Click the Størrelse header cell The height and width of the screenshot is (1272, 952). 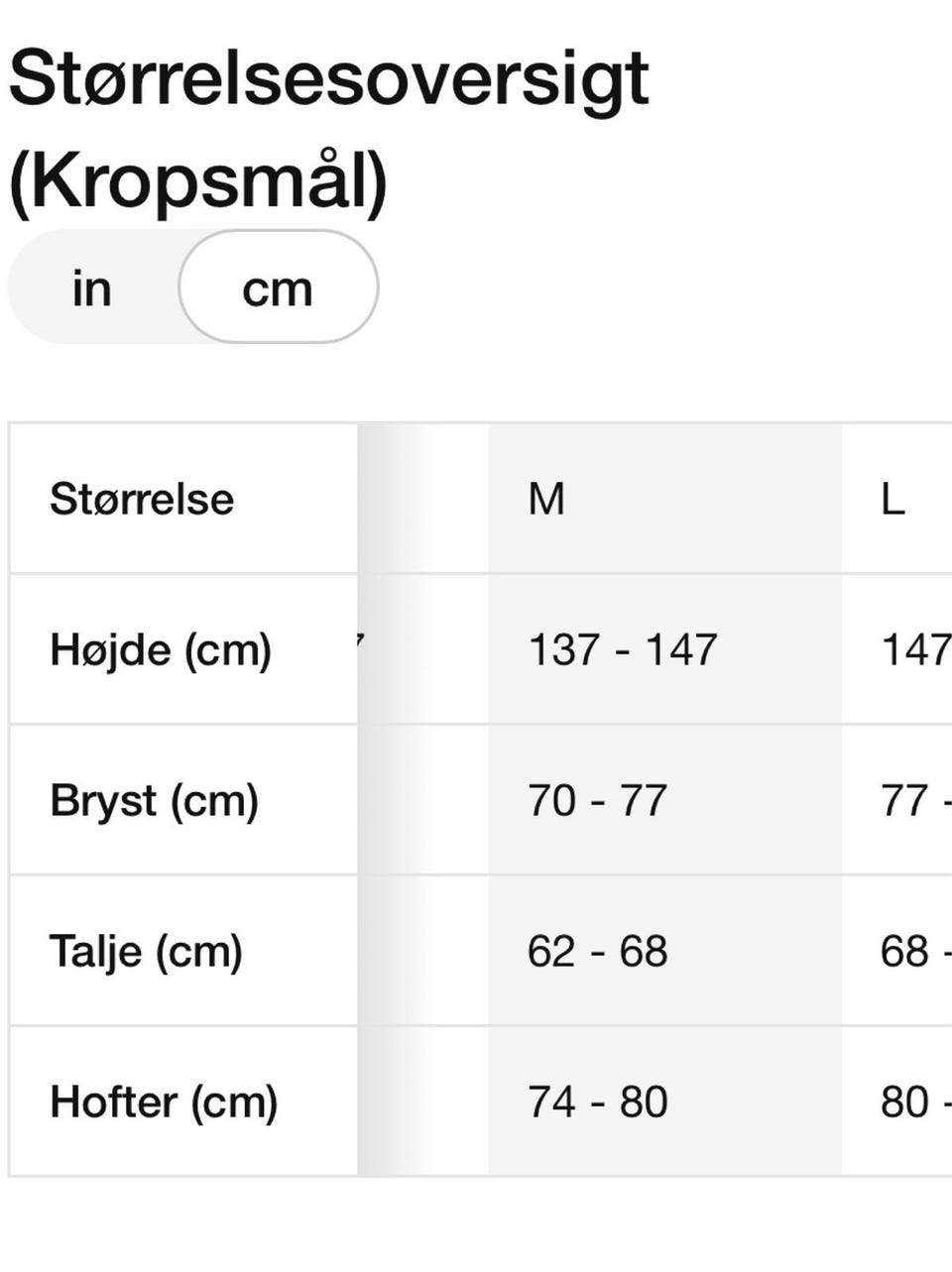[142, 498]
